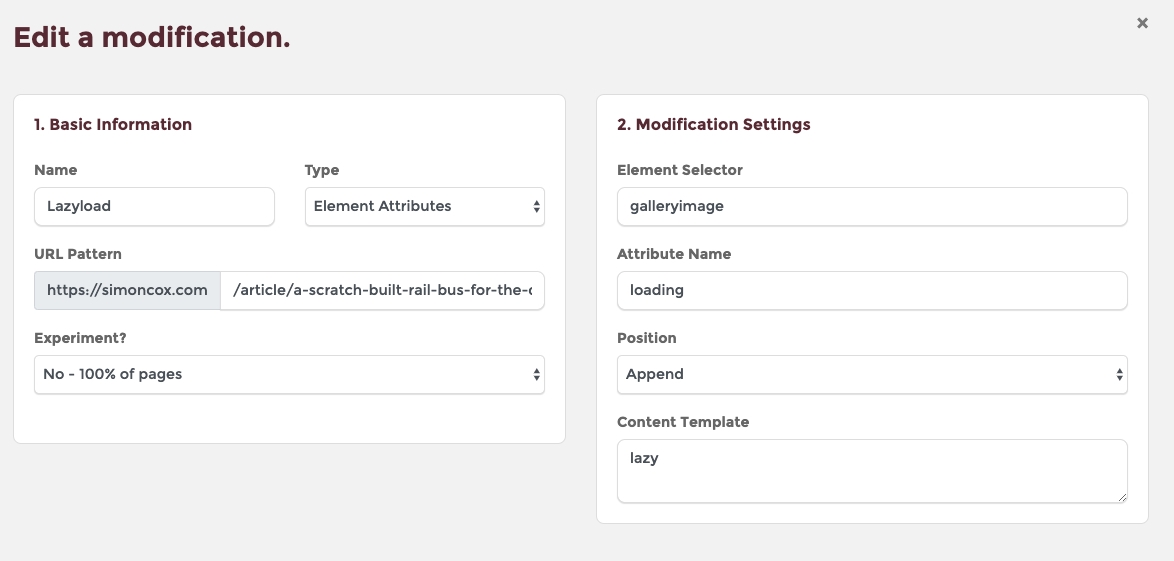Click the Experiment? label
This screenshot has height=561, width=1174.
(81, 338)
